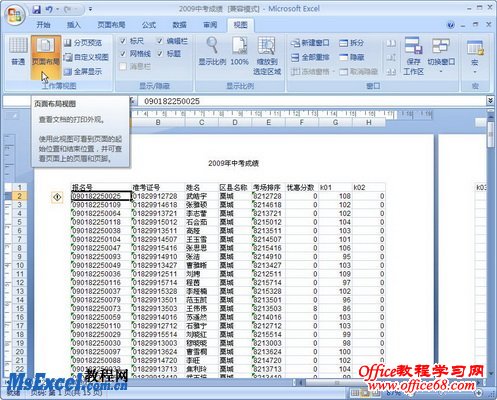Open the Page Layout (页面布局) ribbon tab

(111, 25)
